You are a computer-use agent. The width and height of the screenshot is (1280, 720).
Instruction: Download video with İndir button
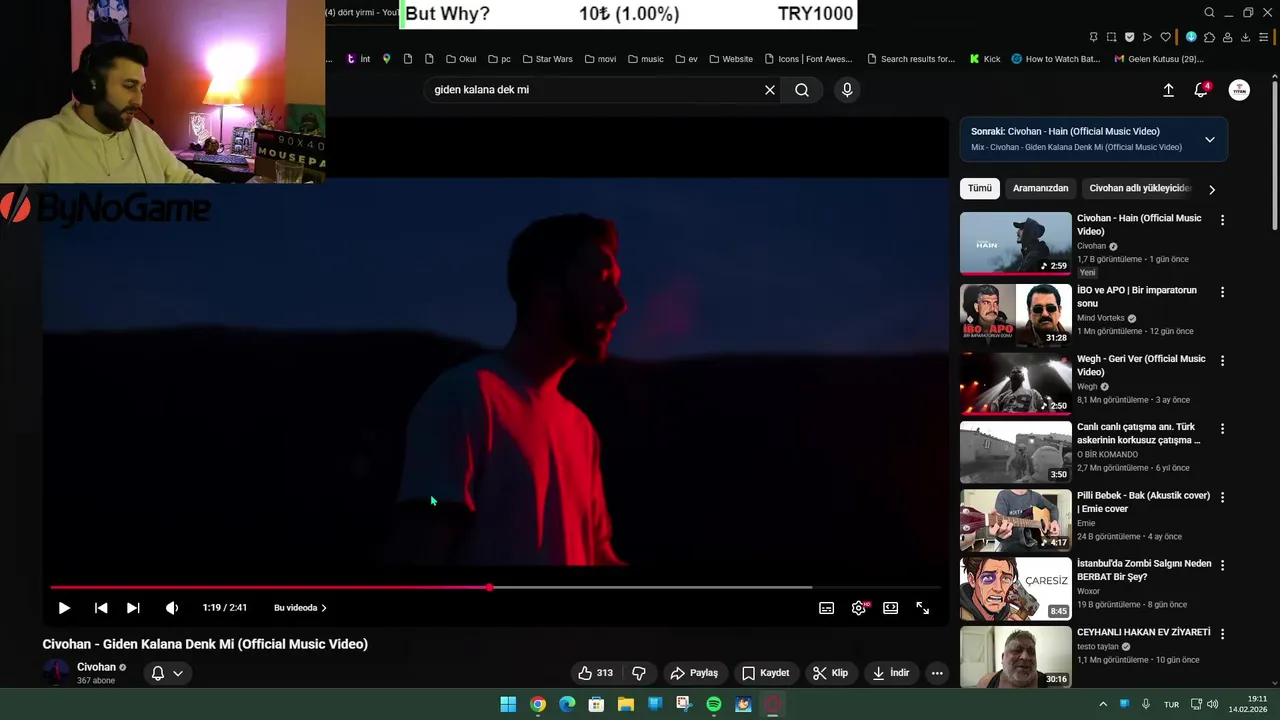891,673
